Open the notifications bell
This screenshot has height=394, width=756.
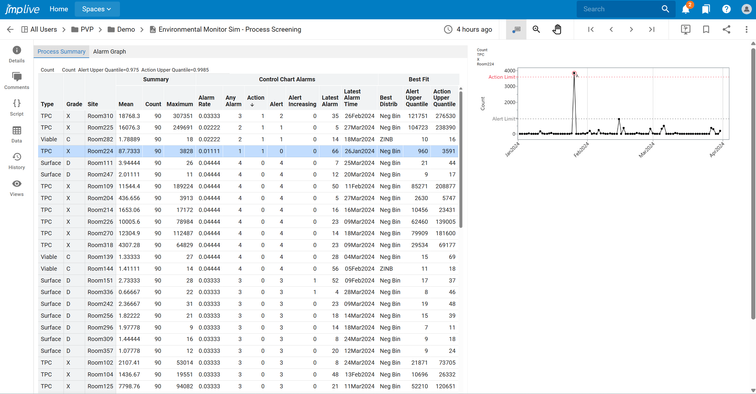coord(686,9)
